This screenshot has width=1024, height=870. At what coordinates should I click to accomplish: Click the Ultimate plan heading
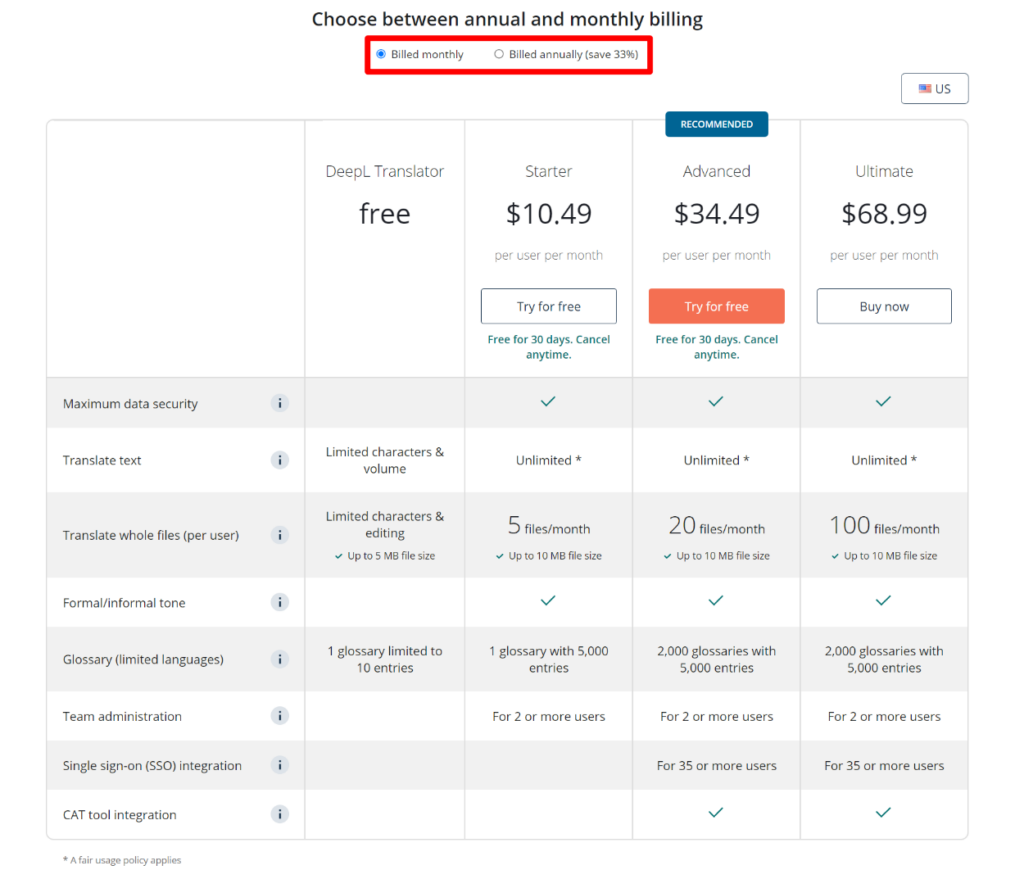(884, 172)
